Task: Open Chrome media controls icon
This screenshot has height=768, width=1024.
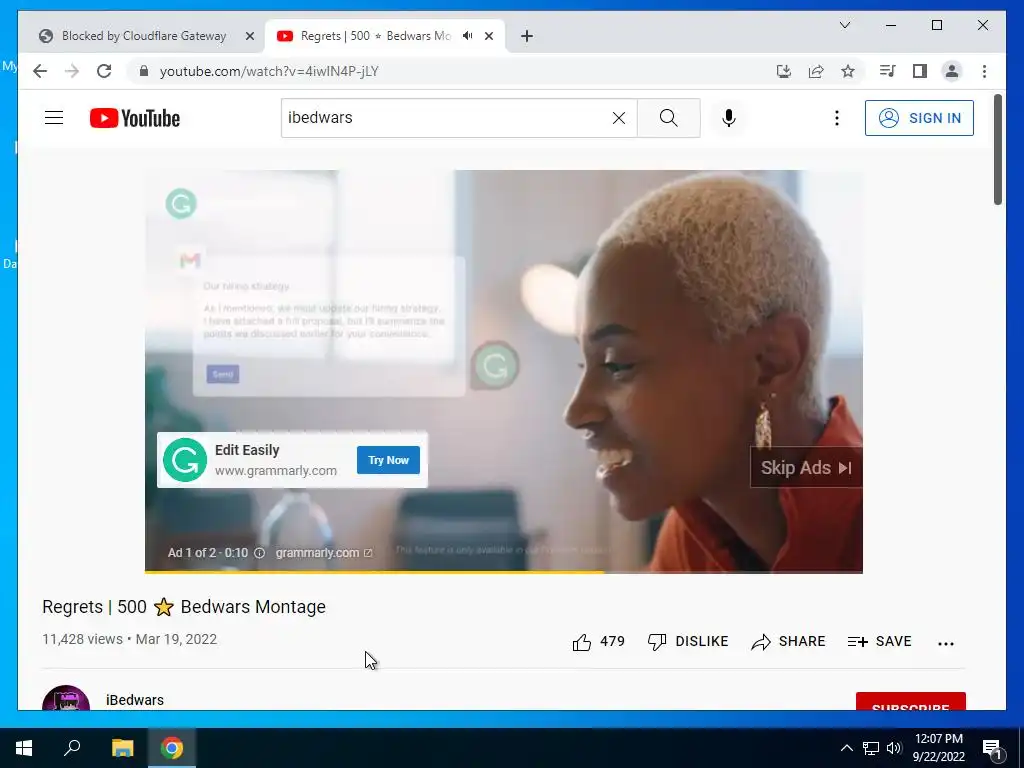Action: coord(887,71)
